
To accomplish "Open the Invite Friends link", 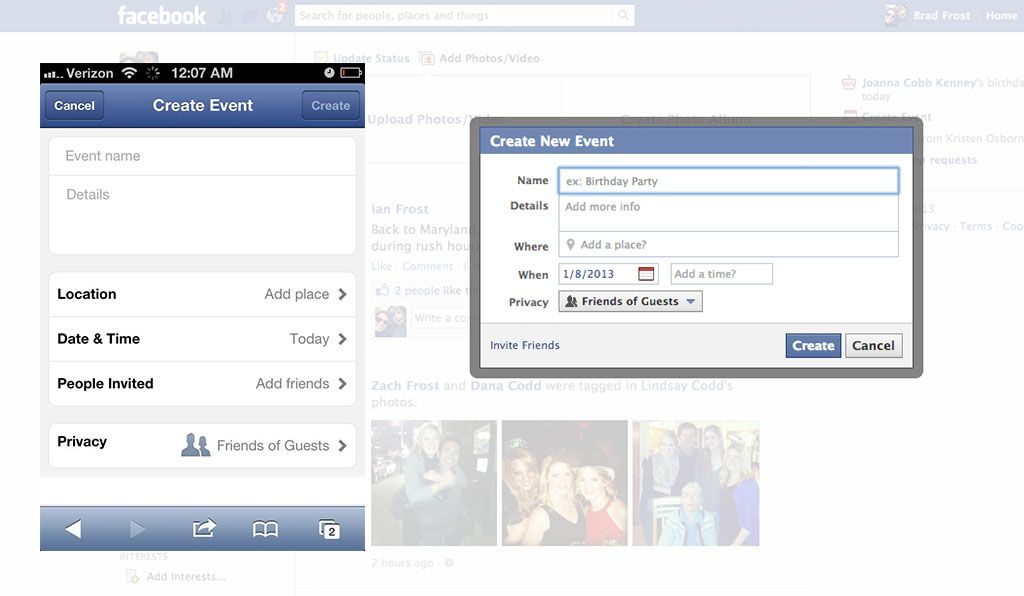I will [x=524, y=344].
